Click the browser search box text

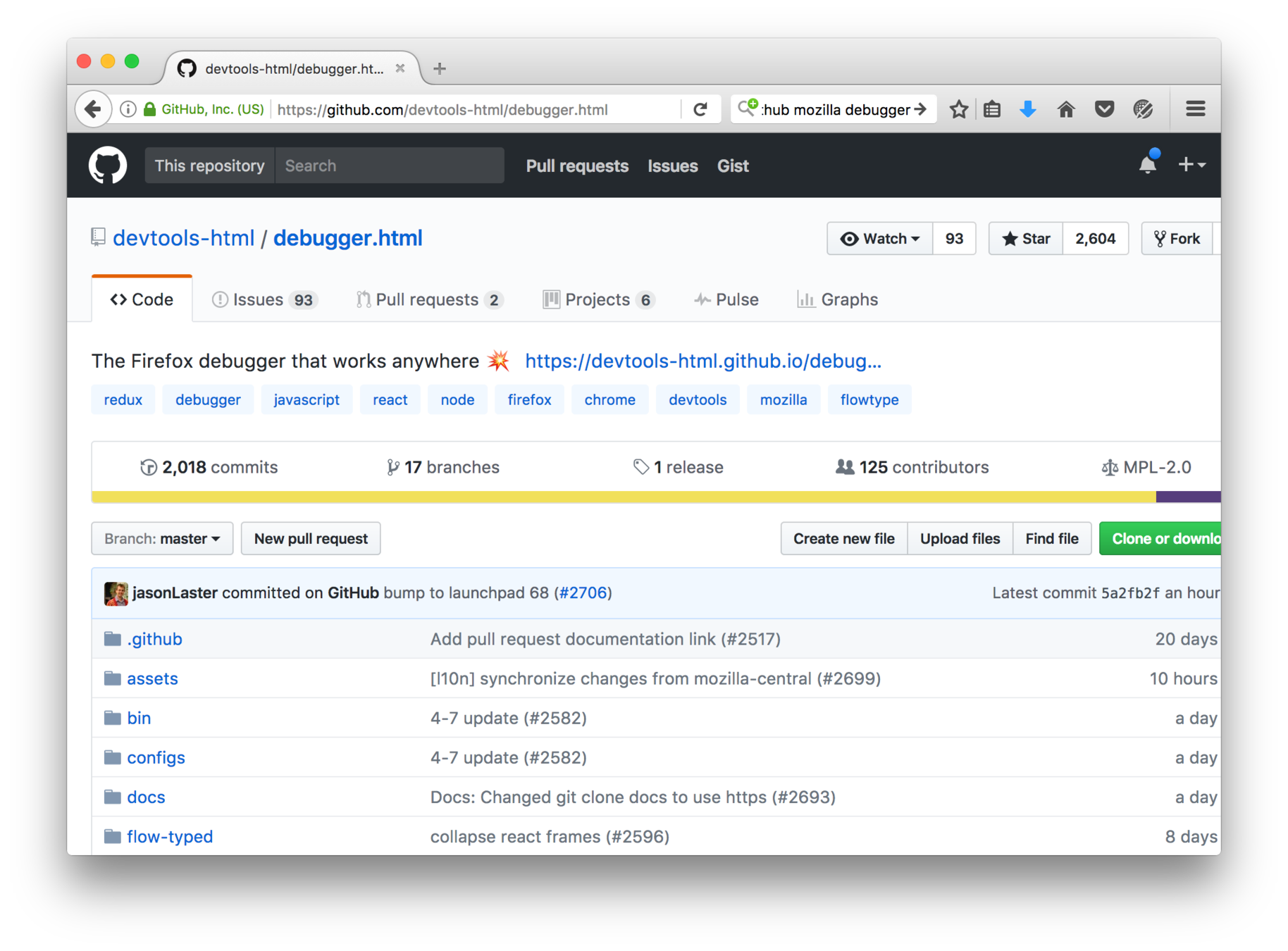tap(836, 110)
